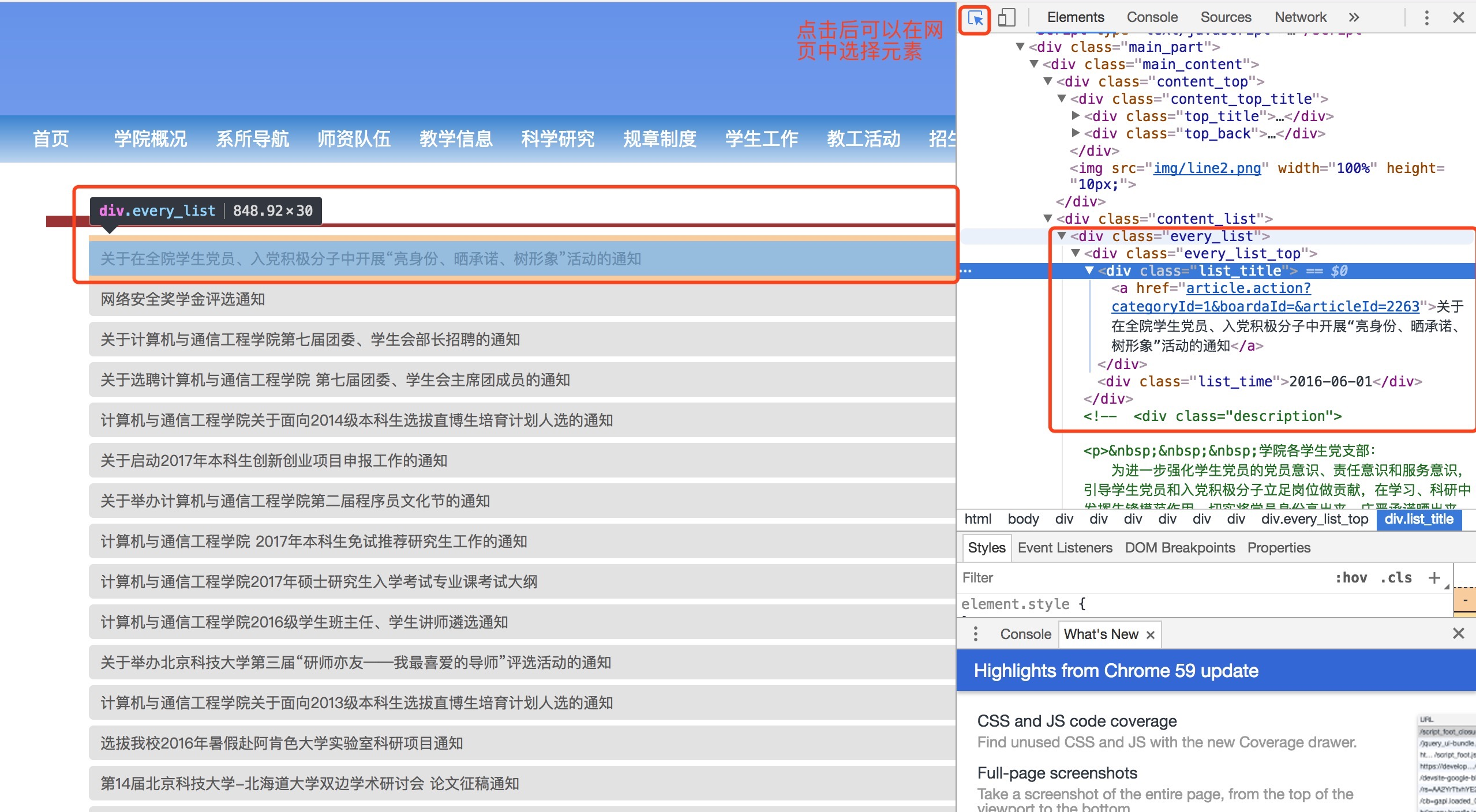This screenshot has width=1476, height=812.
Task: Click the add new style rule plus icon
Action: 1434,578
